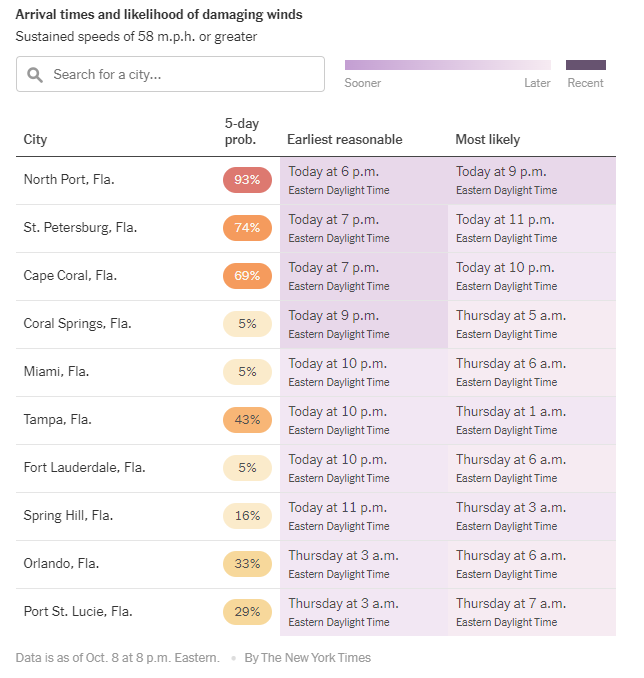Click the 'Search for a city' field
The height and width of the screenshot is (678, 644).
coord(180,75)
